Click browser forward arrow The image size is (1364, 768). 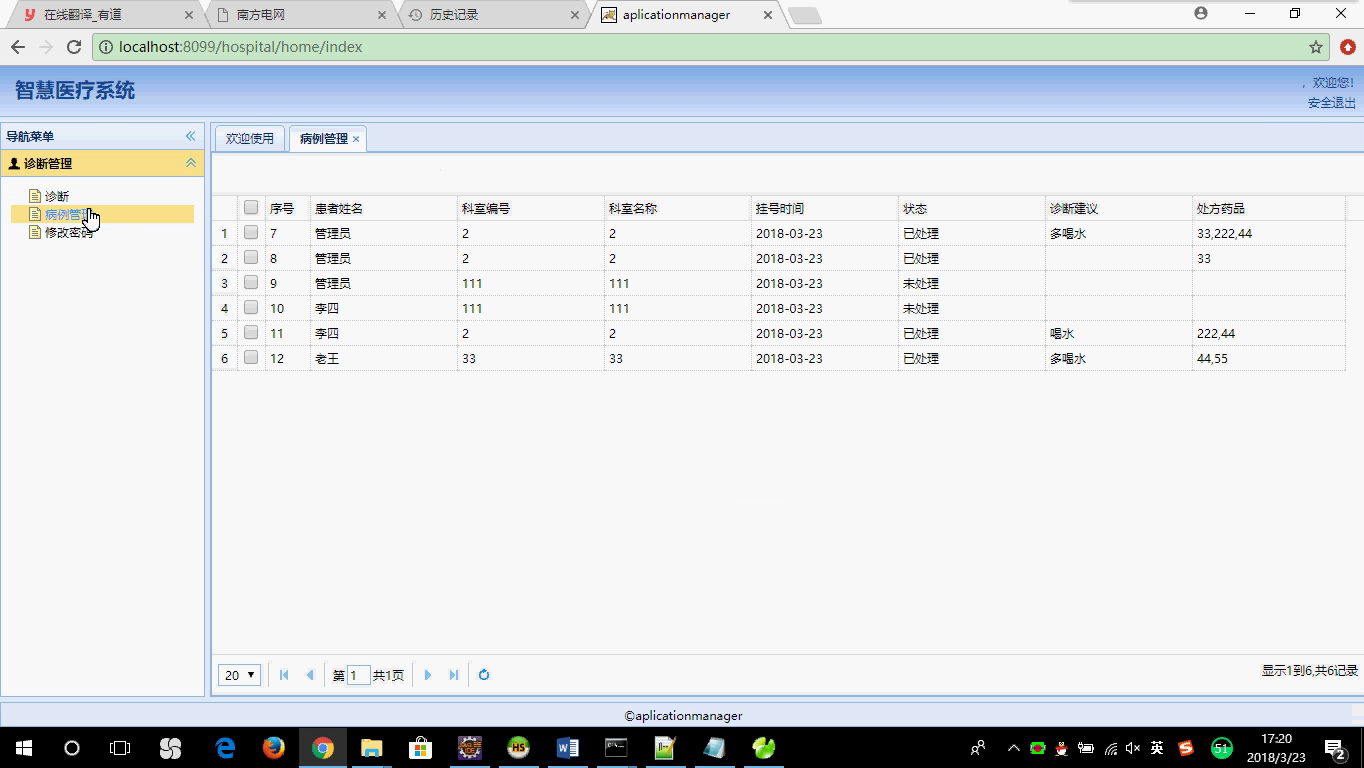pyautogui.click(x=46, y=47)
